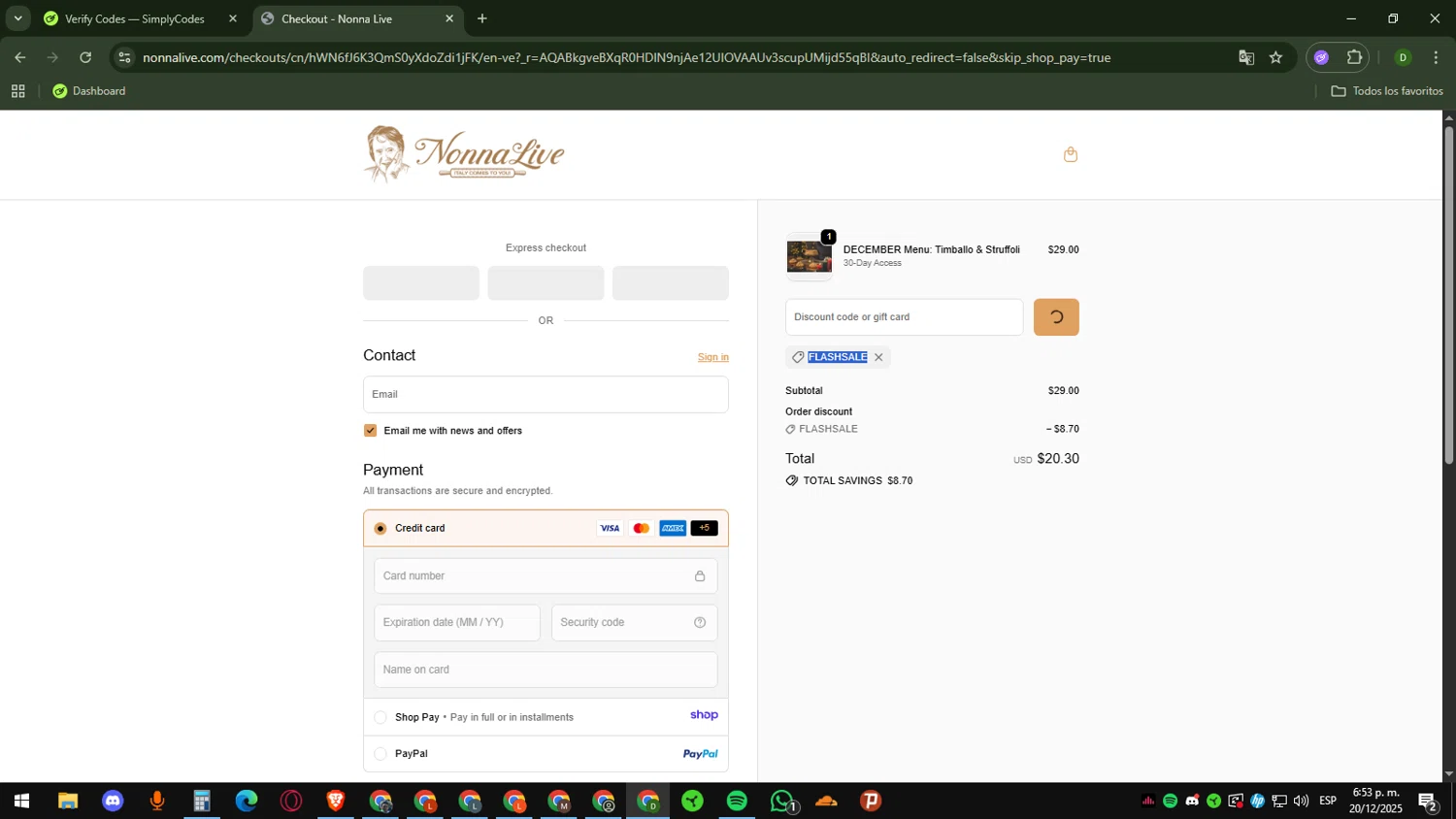
Task: Select the Shop Pay payment option
Action: [x=381, y=717]
